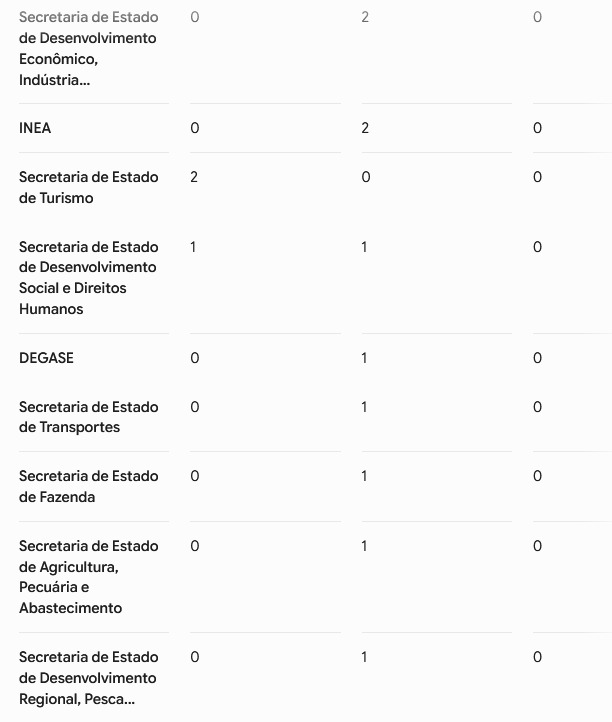The height and width of the screenshot is (722, 612).
Task: Select the INEA row label
Action: pyautogui.click(x=35, y=128)
